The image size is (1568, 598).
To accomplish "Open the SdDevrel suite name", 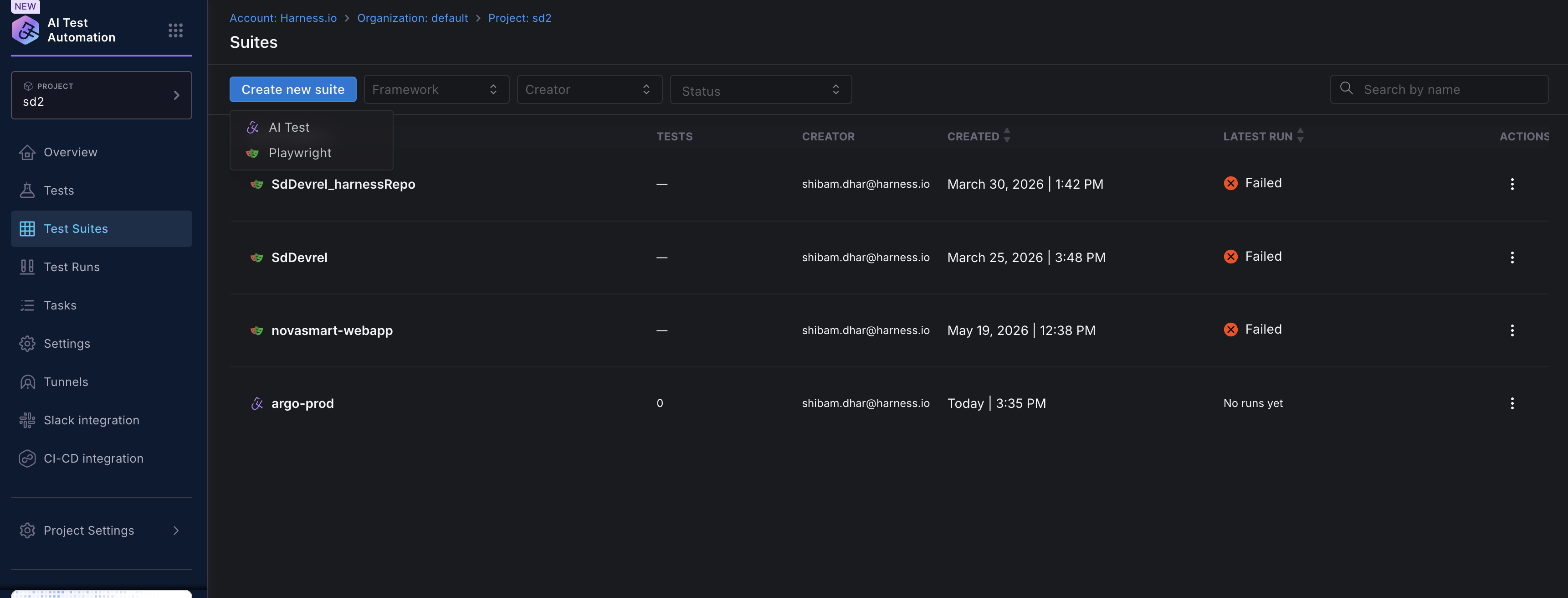I will pyautogui.click(x=299, y=258).
